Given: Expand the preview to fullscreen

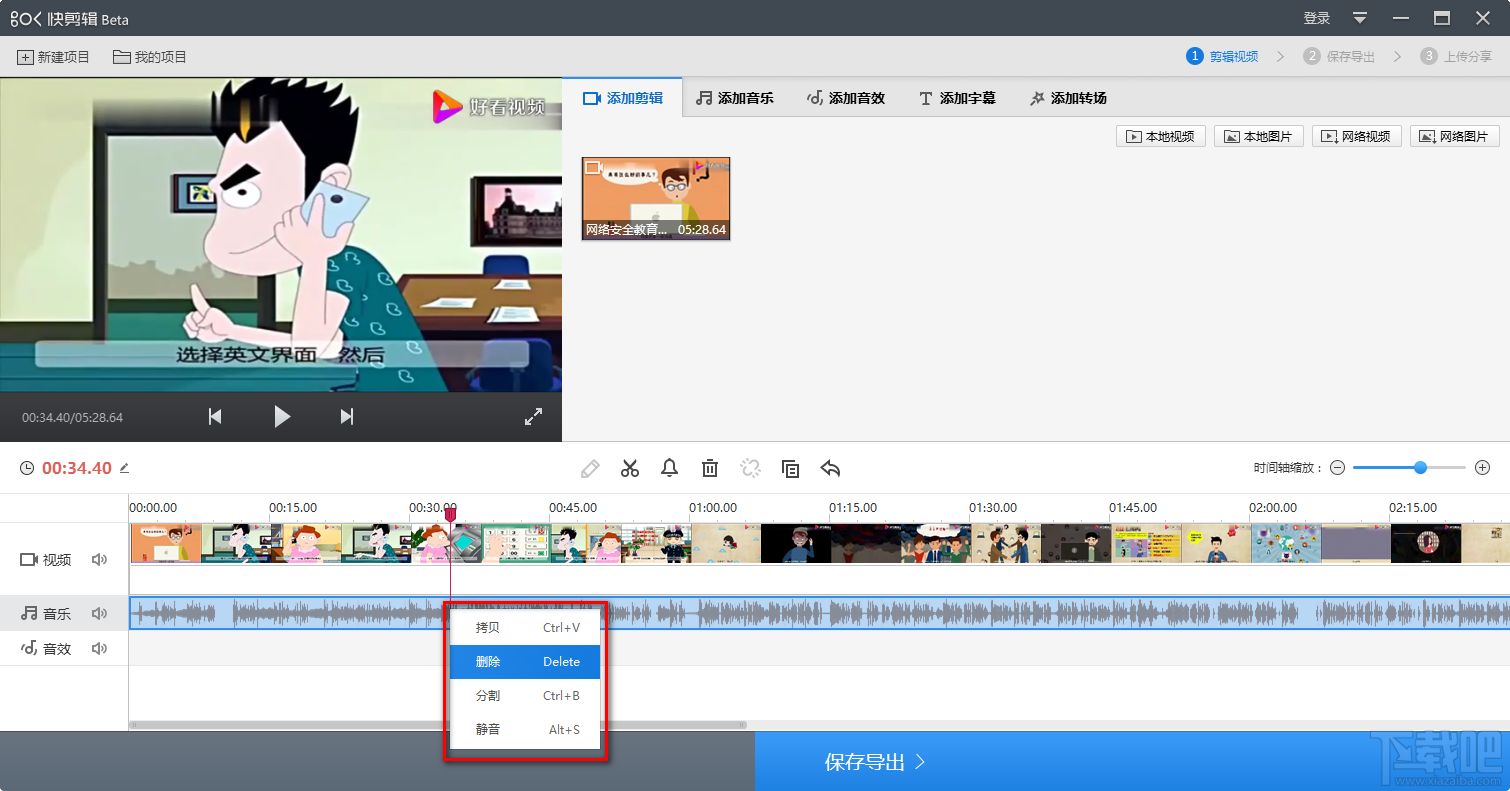Looking at the screenshot, I should click(533, 417).
